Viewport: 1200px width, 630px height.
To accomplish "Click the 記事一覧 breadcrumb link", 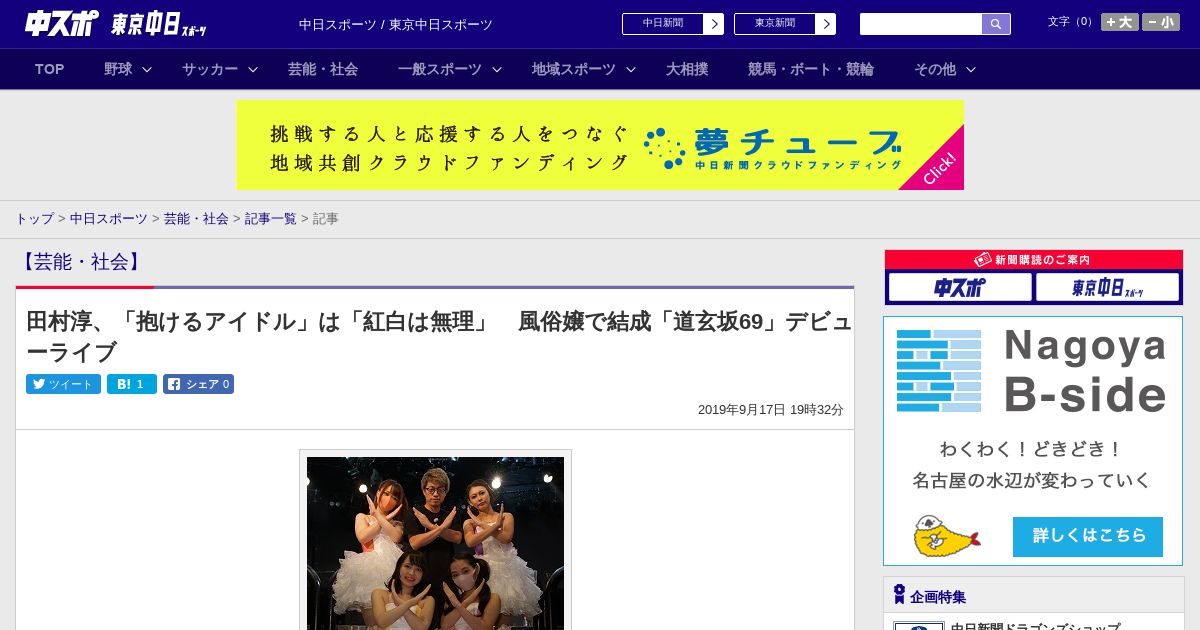I will pos(271,218).
